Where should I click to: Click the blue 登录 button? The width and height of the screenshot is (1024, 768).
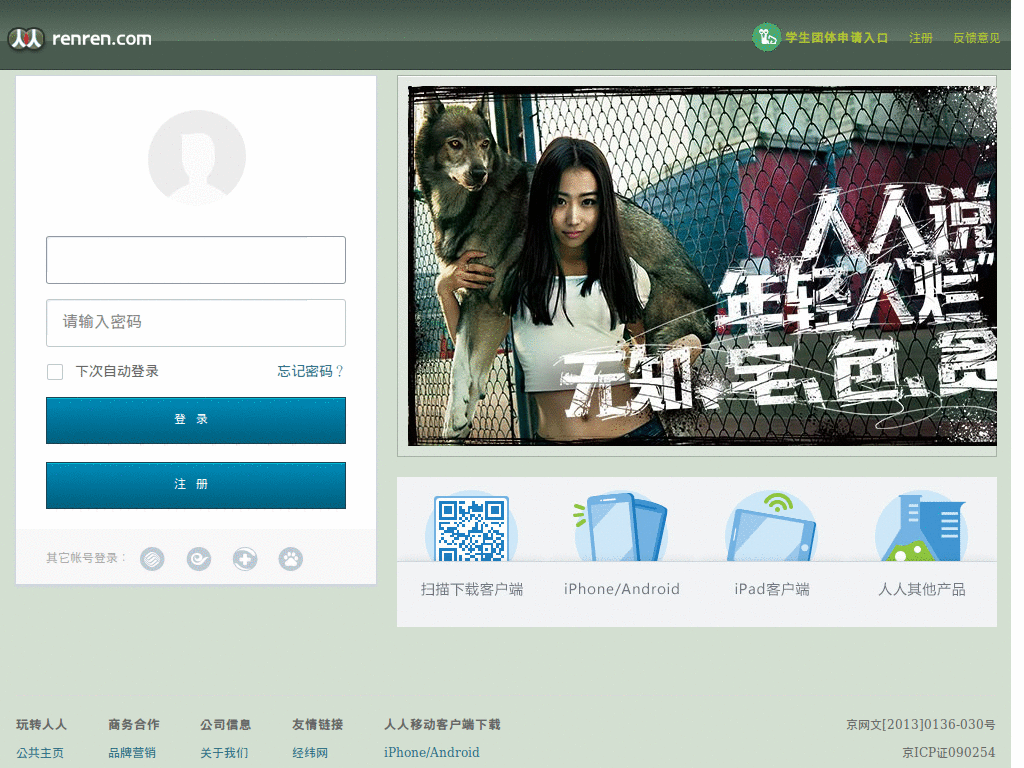pos(196,420)
